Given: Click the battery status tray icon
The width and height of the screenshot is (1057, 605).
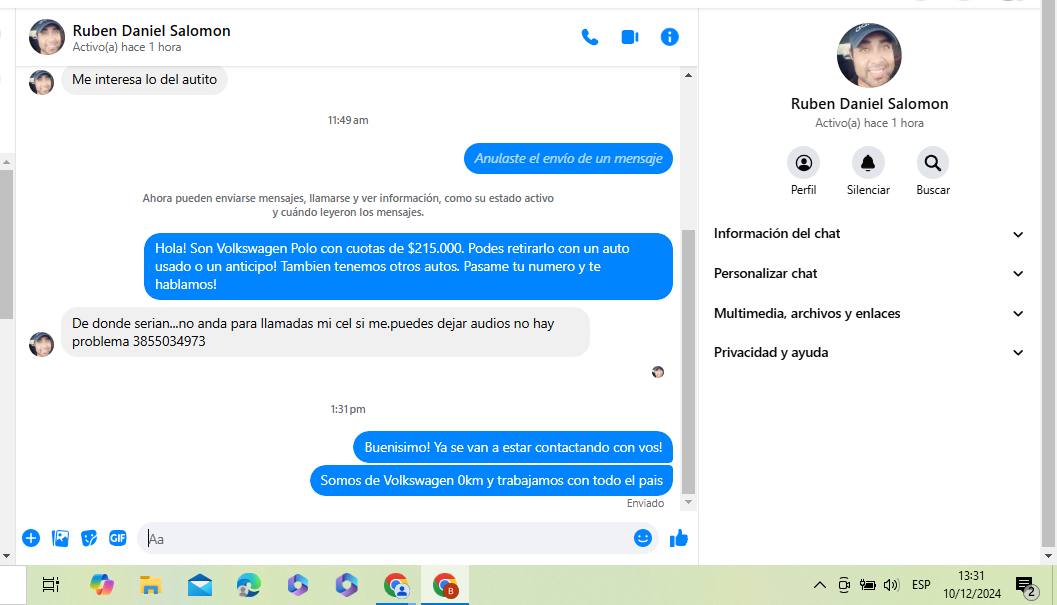Looking at the screenshot, I should click(x=868, y=585).
